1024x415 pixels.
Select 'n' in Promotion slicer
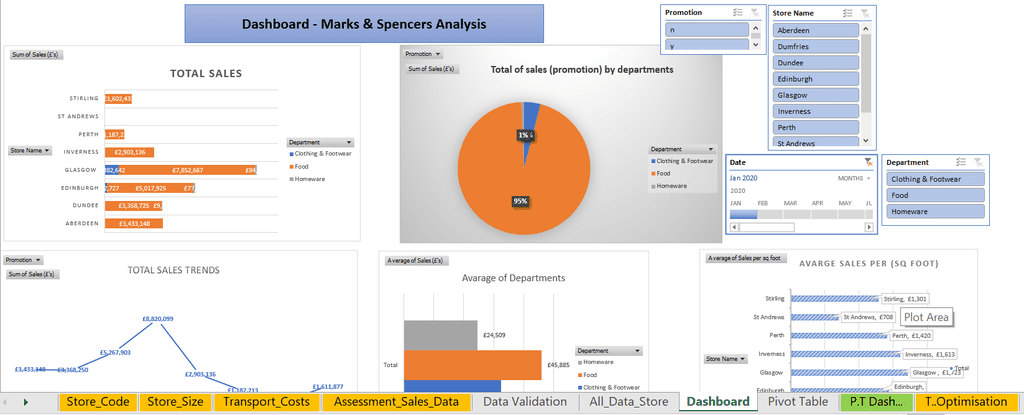pos(707,29)
